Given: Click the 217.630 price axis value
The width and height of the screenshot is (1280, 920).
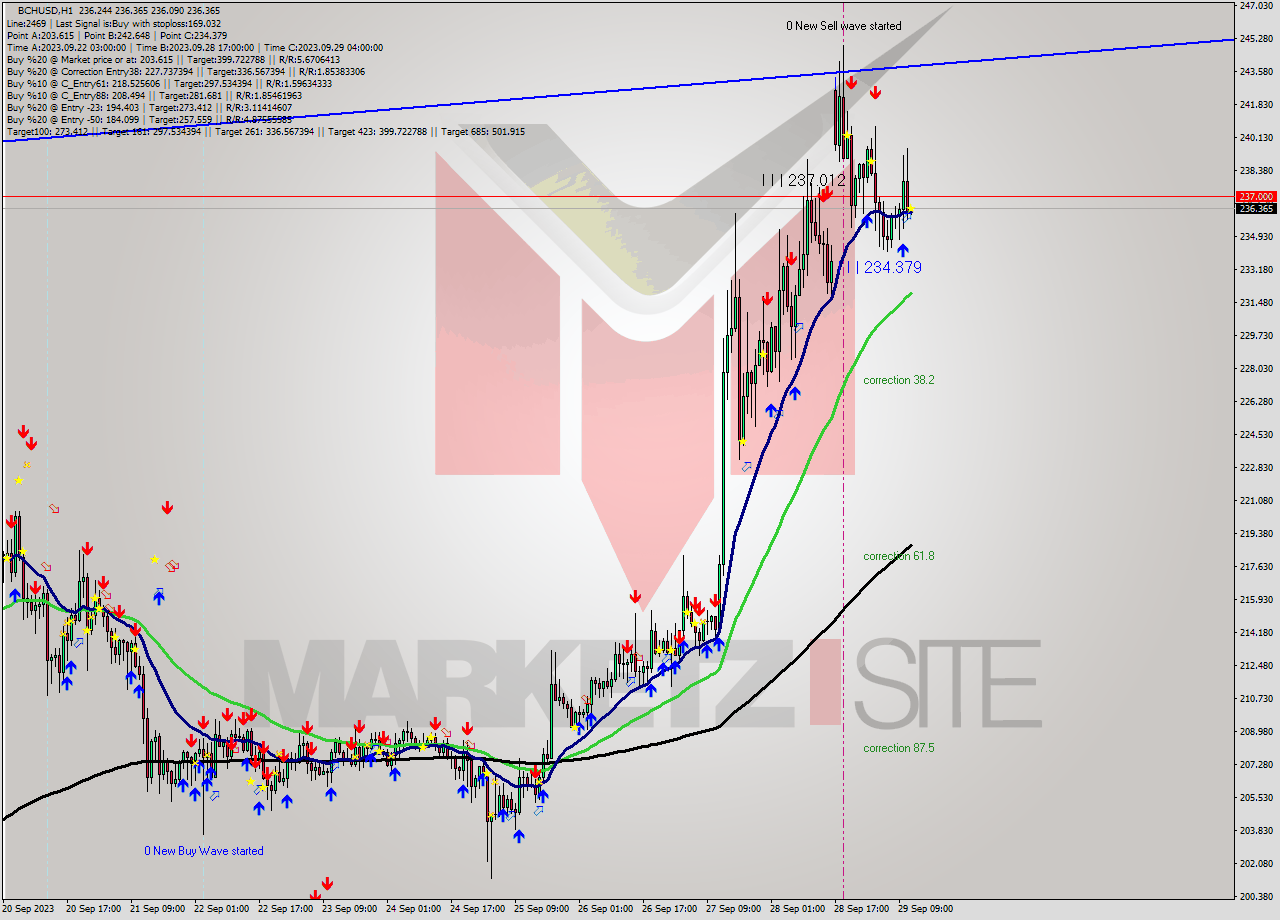Looking at the screenshot, I should (x=1255, y=567).
